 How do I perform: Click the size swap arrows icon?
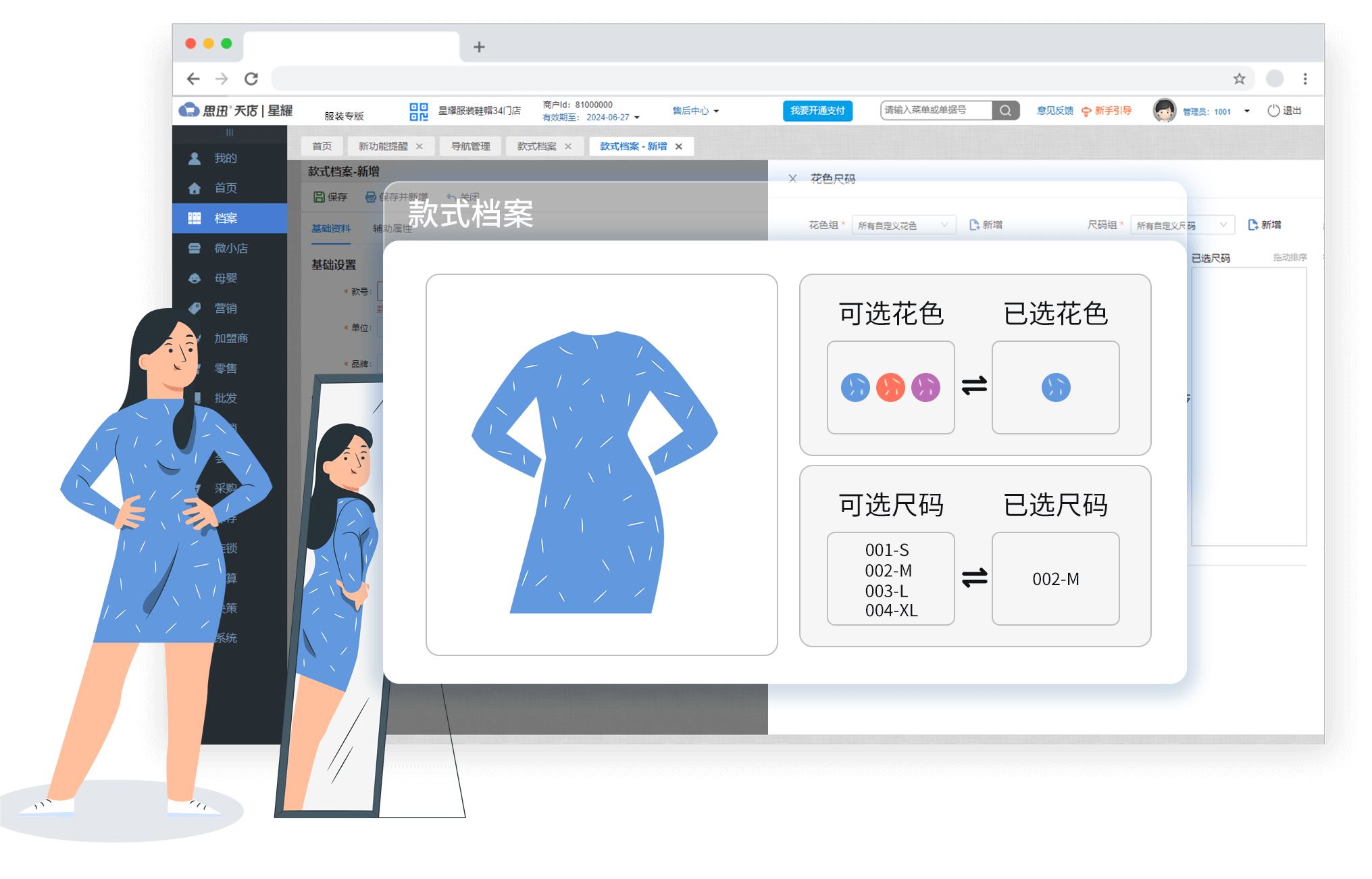tap(974, 578)
